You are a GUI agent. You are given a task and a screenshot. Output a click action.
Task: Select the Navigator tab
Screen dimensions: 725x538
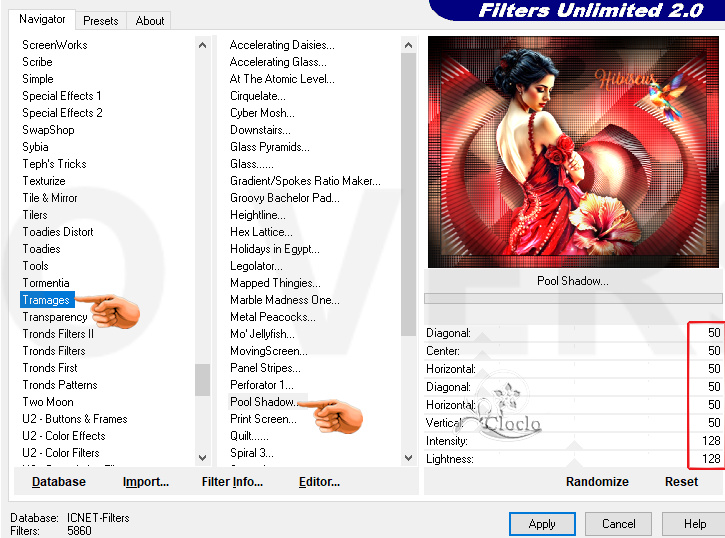[x=42, y=19]
